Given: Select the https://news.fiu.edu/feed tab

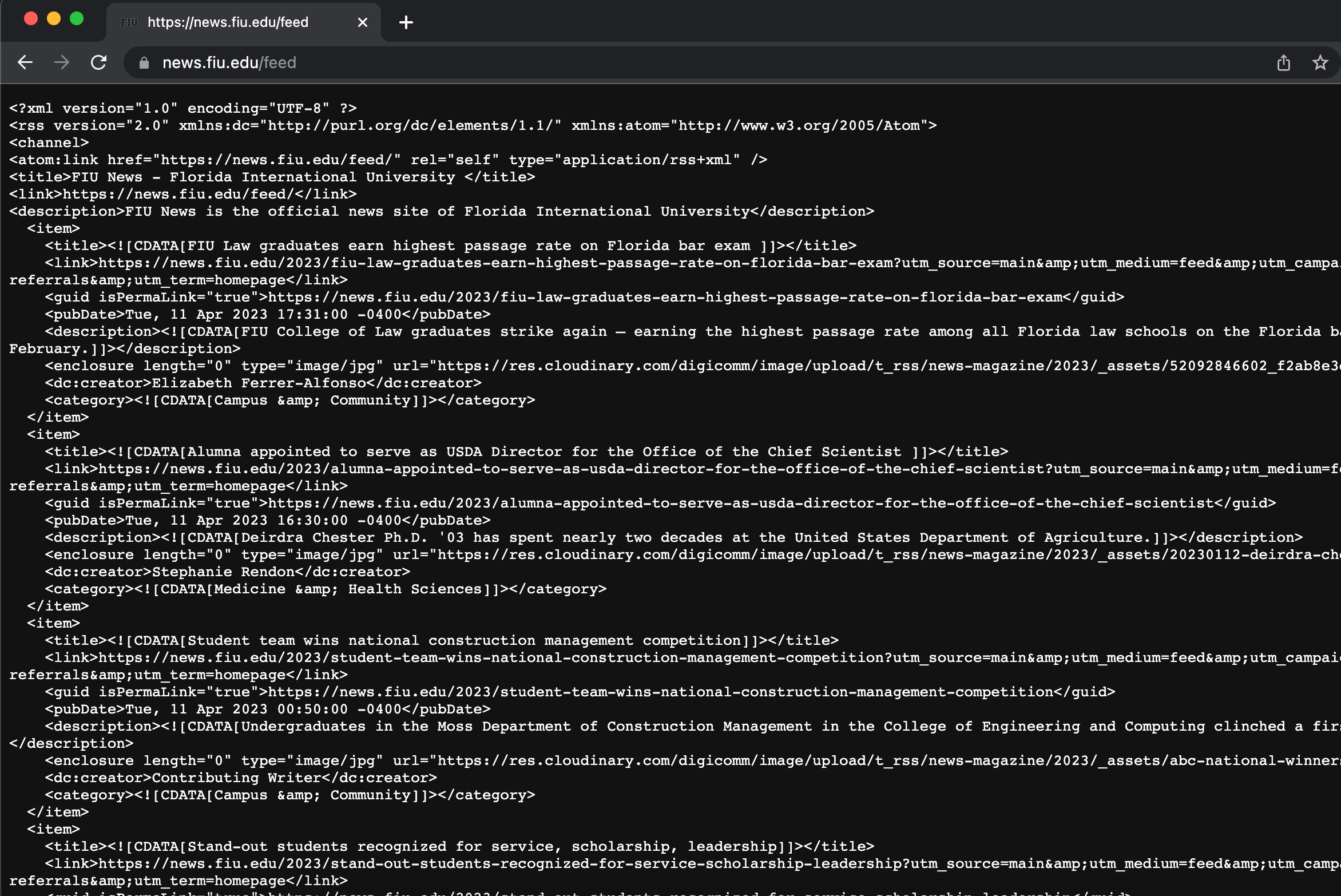Looking at the screenshot, I should click(x=244, y=22).
